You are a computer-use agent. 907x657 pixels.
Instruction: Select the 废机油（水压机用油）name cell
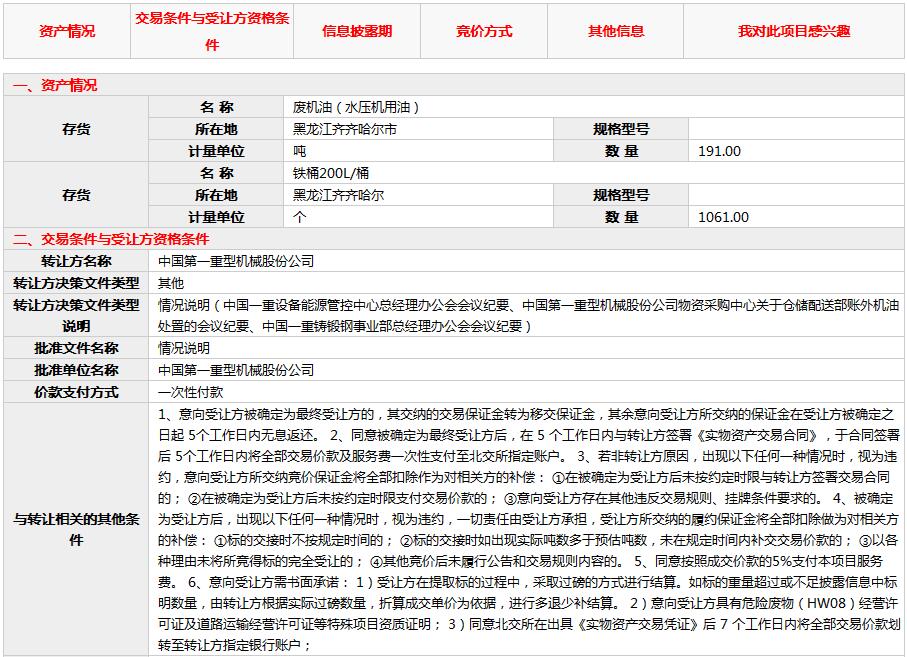[355, 107]
